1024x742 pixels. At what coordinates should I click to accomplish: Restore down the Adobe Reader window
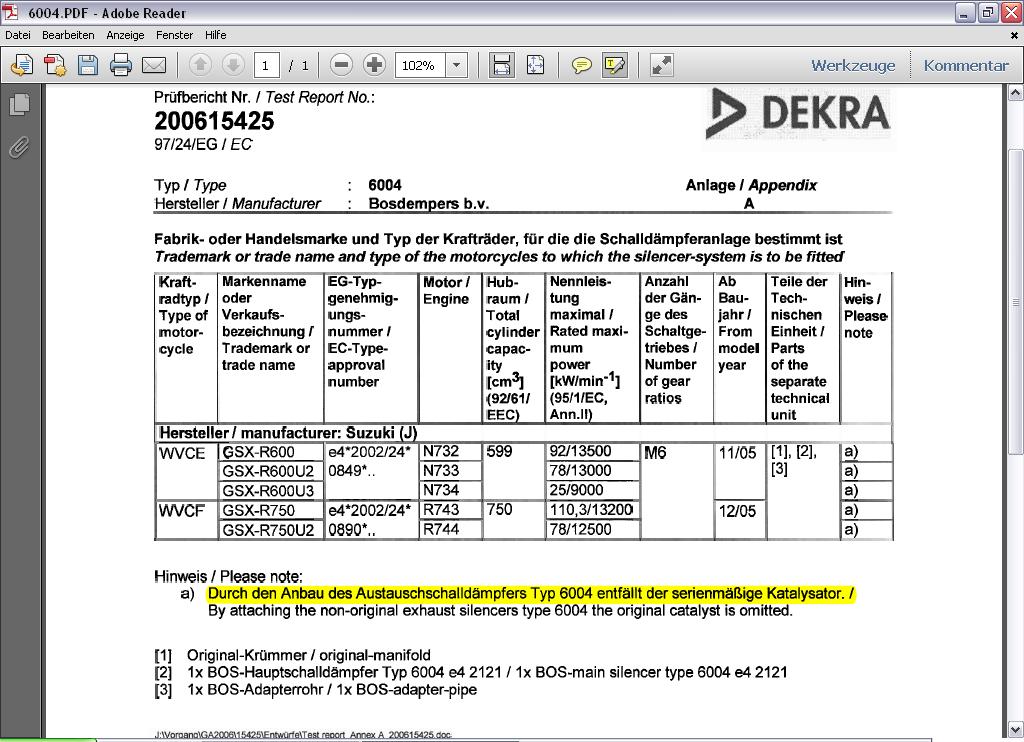[x=988, y=12]
